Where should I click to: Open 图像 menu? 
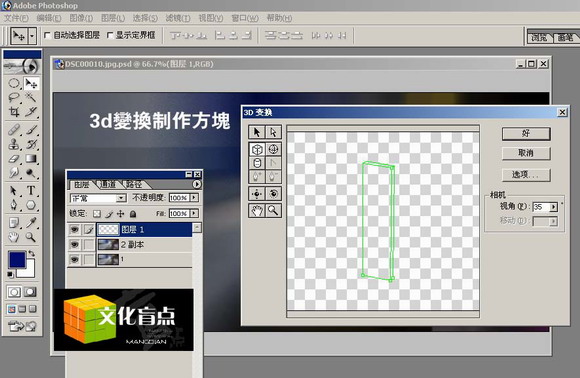click(x=81, y=18)
